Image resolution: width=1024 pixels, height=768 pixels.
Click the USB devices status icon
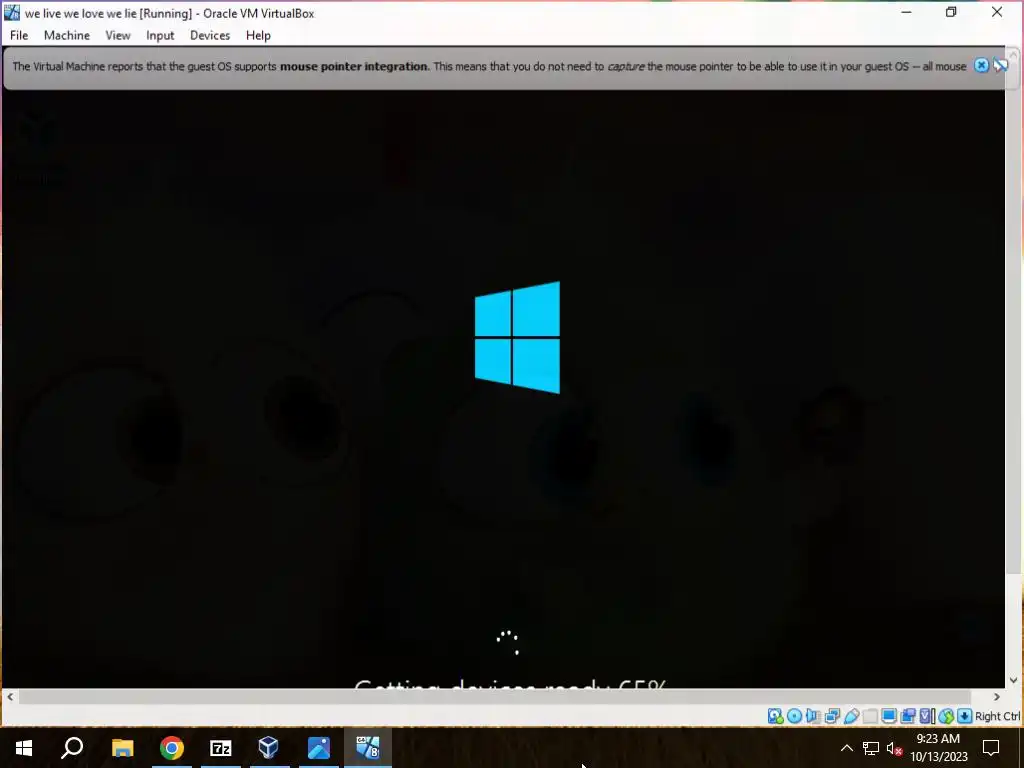click(x=852, y=716)
